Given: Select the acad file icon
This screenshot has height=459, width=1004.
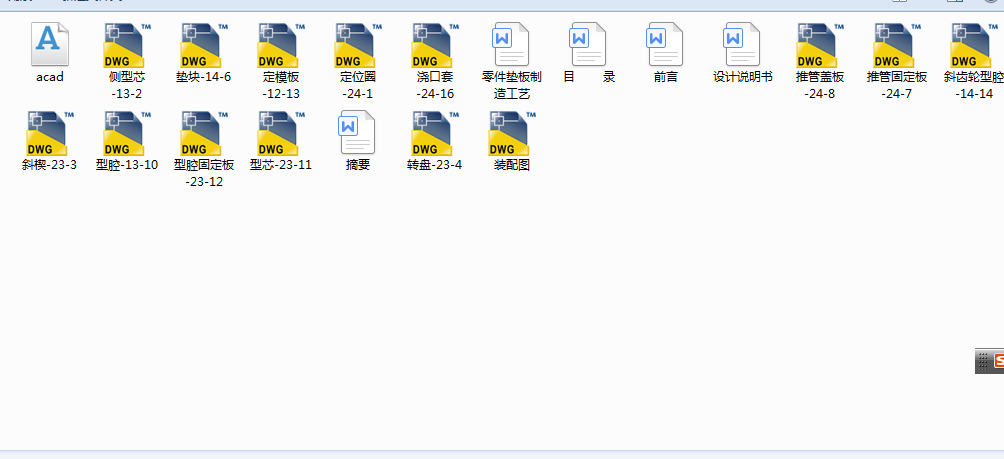Looking at the screenshot, I should click(x=49, y=44).
